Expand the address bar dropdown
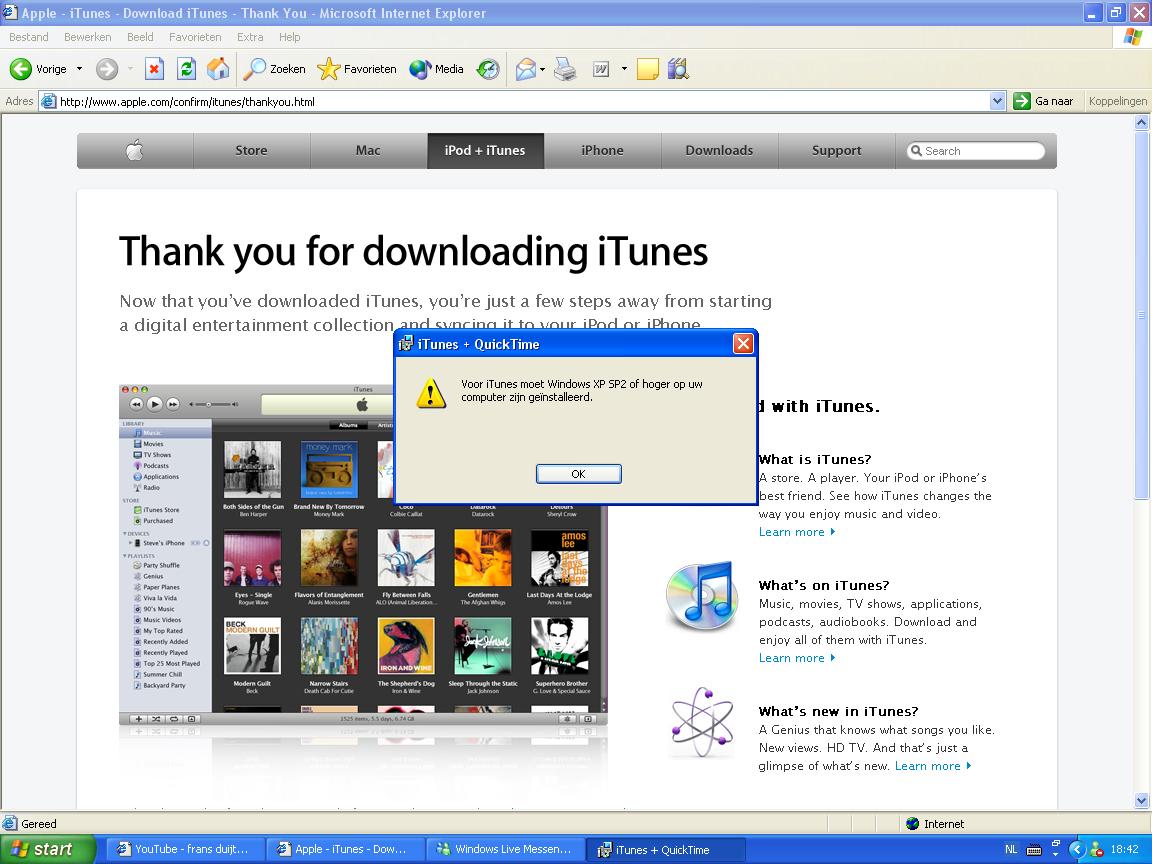The width and height of the screenshot is (1152, 864). click(997, 101)
